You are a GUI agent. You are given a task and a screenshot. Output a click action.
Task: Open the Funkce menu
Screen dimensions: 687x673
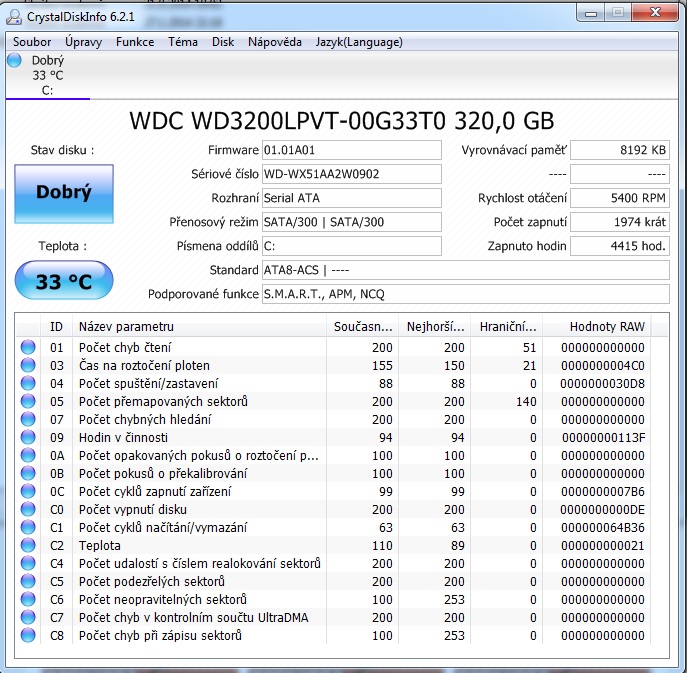coord(135,42)
